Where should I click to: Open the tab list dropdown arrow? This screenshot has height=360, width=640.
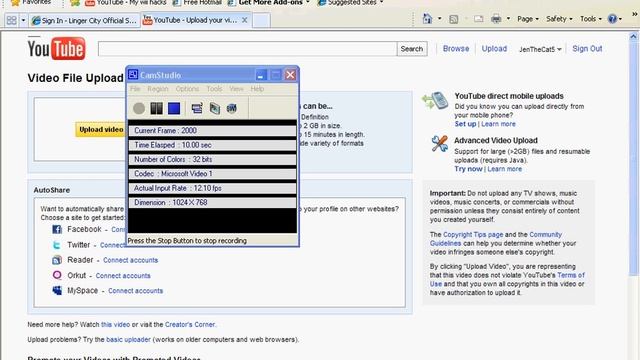click(x=23, y=20)
